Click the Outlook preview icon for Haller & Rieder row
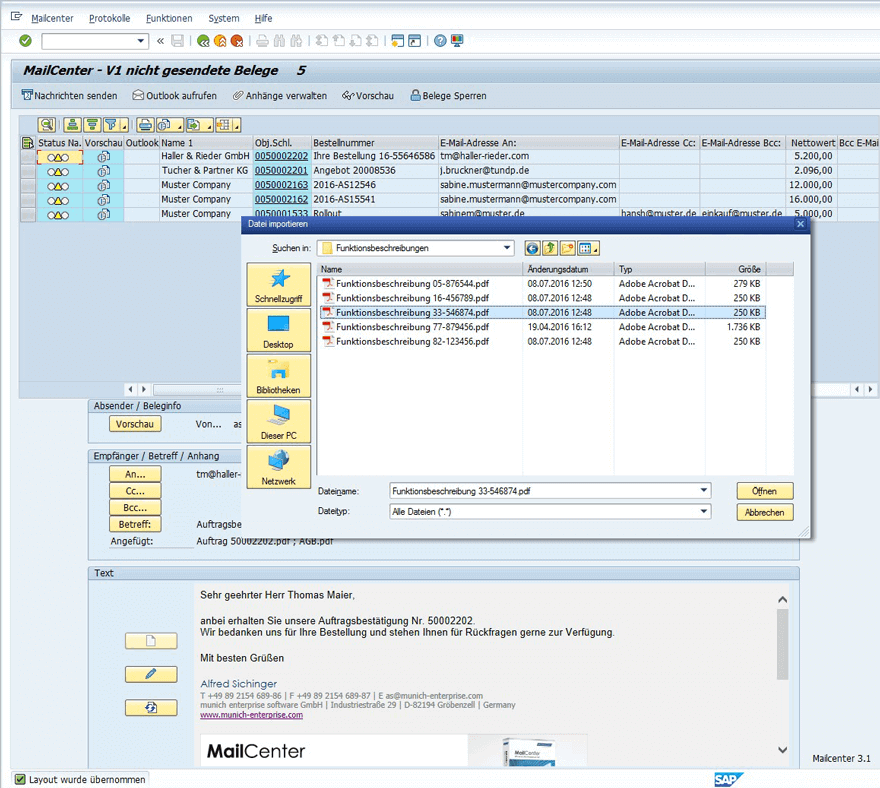880x788 pixels. (x=104, y=157)
